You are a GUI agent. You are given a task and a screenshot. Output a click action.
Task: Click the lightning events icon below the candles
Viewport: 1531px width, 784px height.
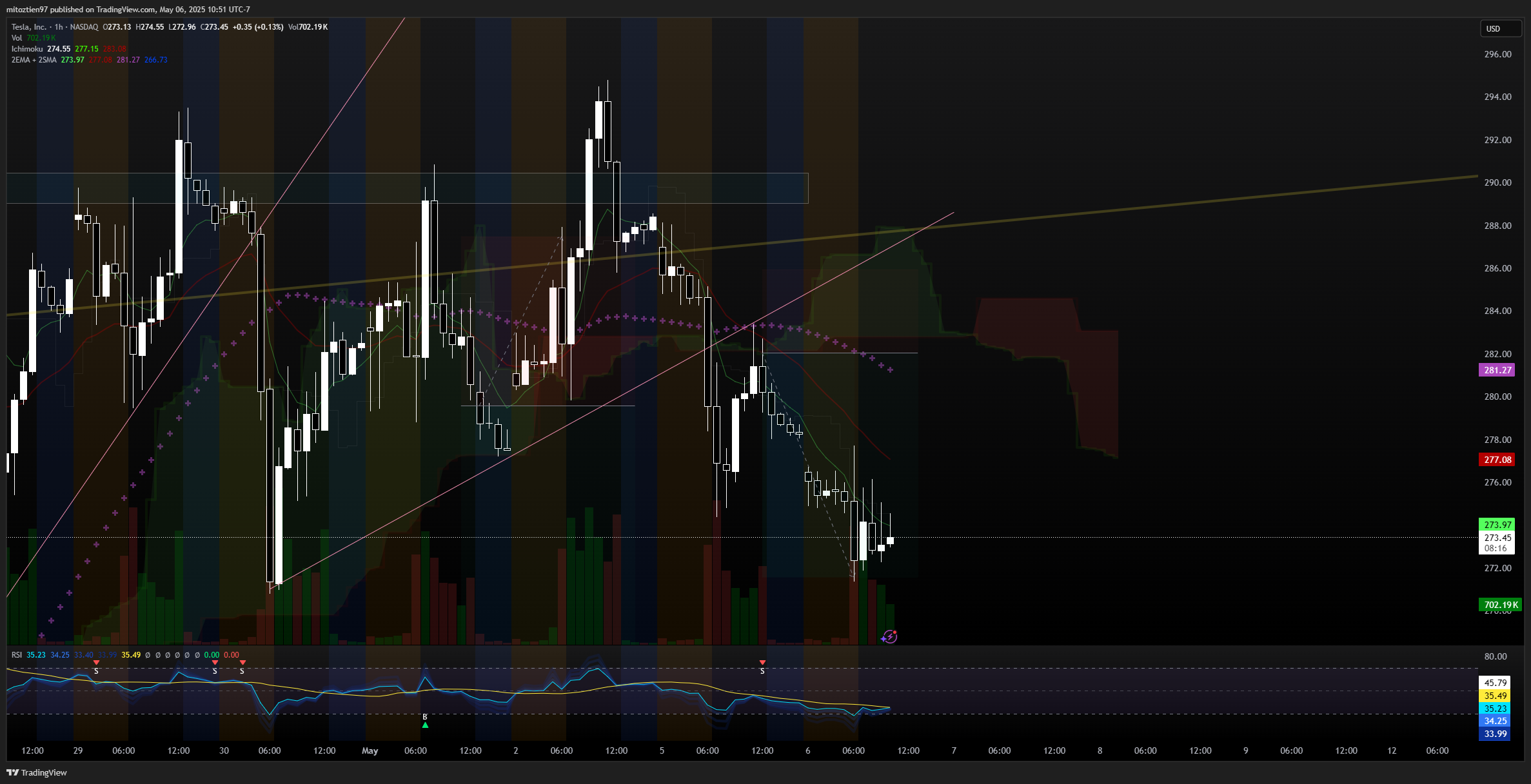point(889,637)
